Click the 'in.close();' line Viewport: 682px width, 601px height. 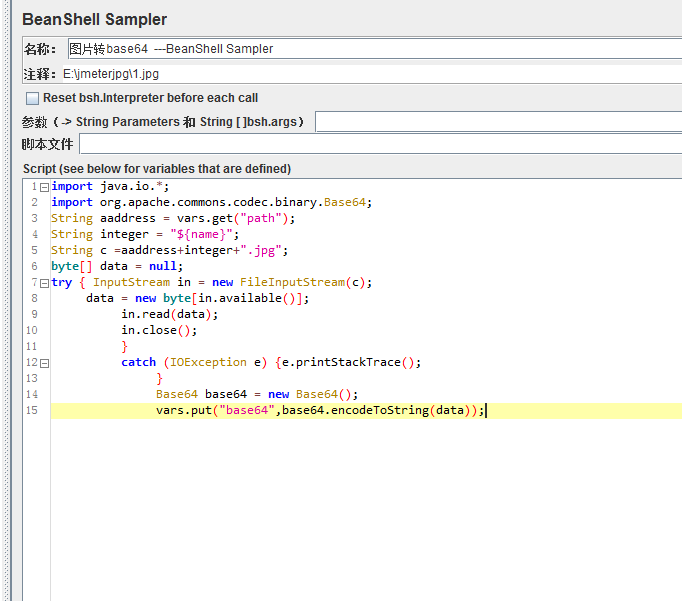tap(159, 331)
